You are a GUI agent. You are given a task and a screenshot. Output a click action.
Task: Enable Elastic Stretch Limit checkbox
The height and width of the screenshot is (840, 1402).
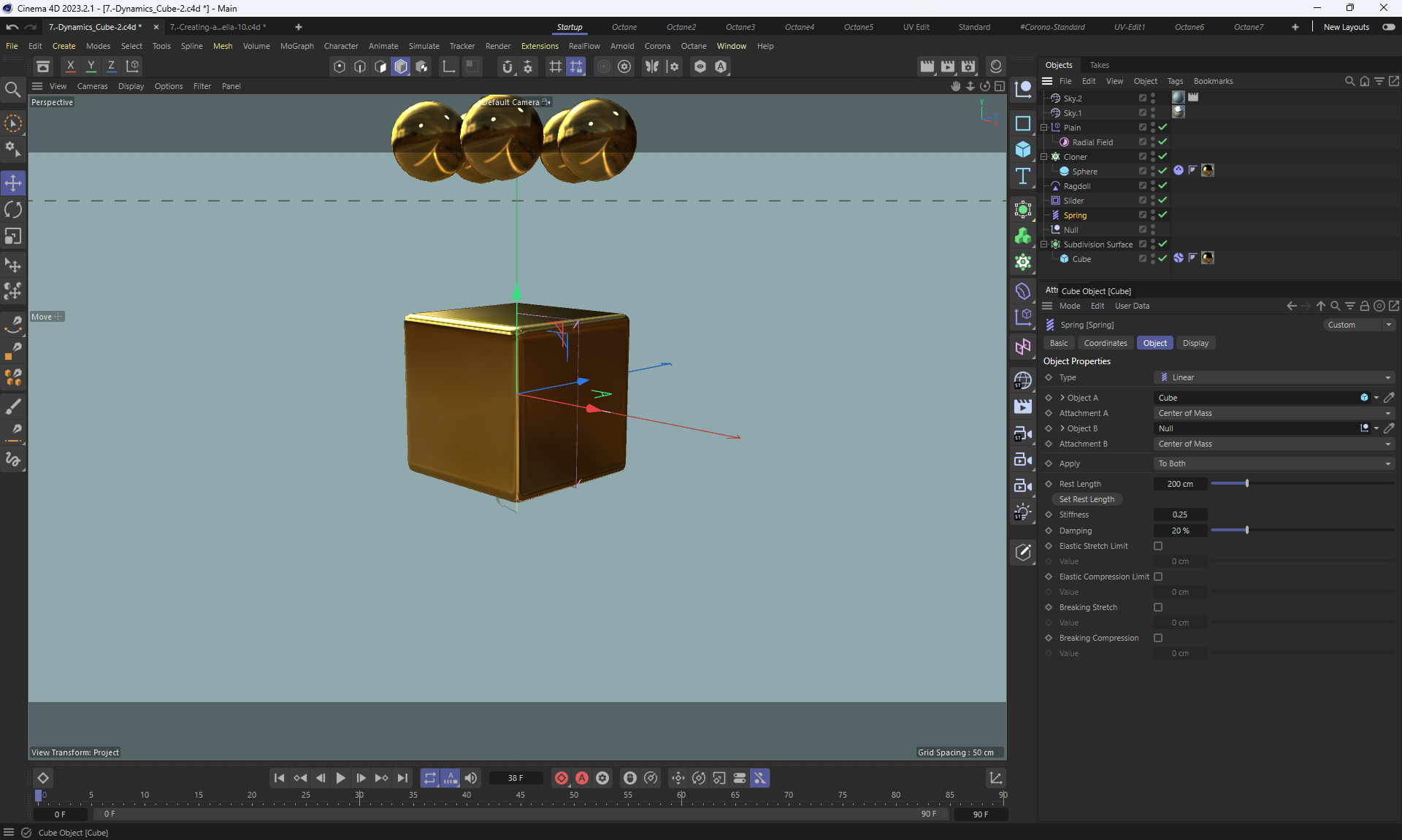tap(1158, 546)
